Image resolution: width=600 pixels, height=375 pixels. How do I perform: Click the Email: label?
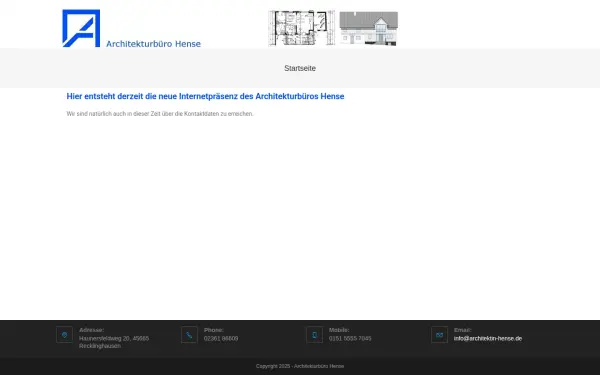pos(463,330)
